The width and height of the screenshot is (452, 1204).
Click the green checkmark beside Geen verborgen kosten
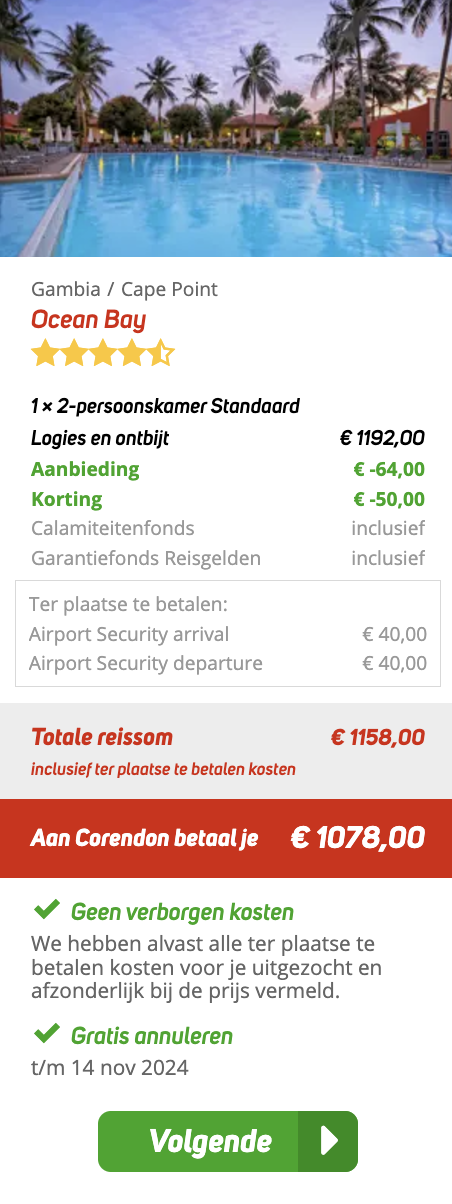click(46, 910)
